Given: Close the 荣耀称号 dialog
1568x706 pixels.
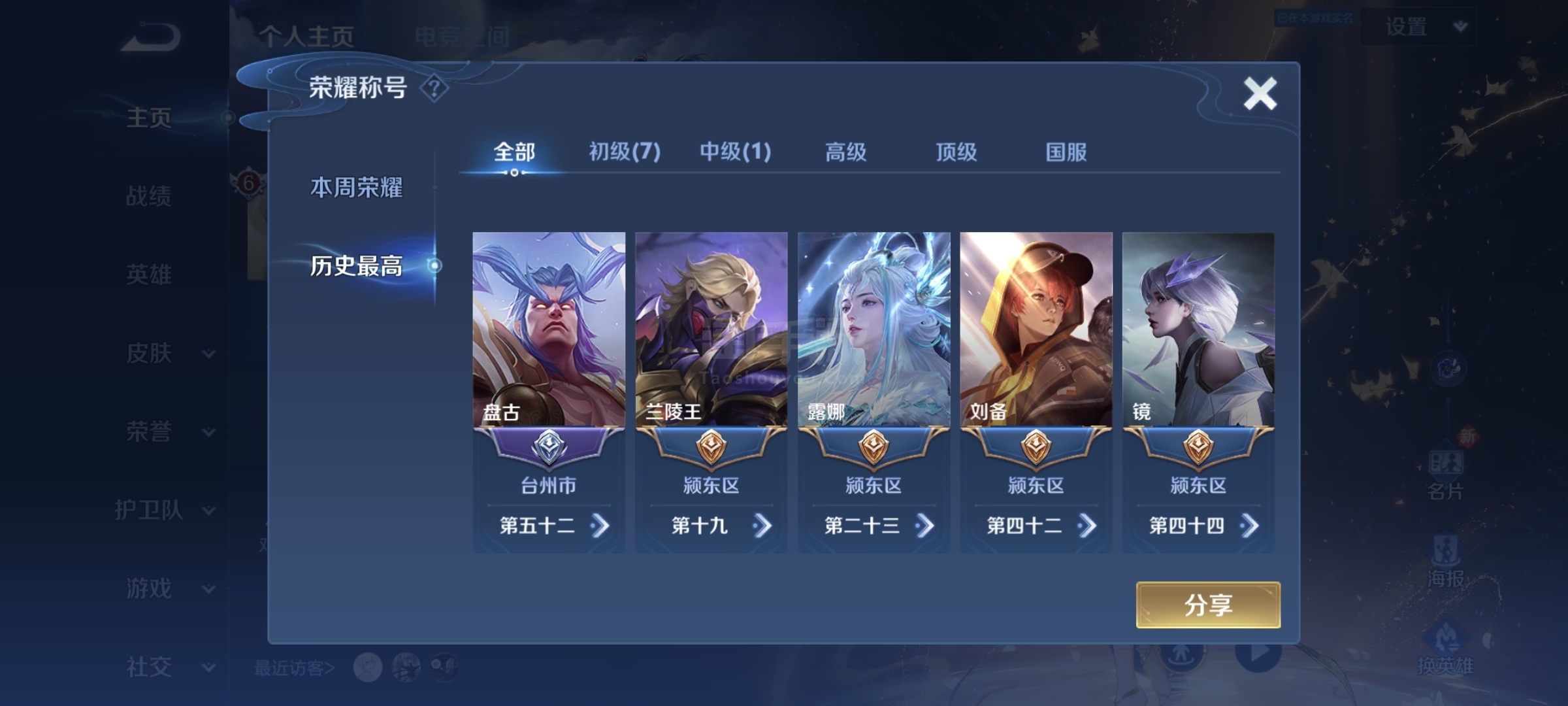Looking at the screenshot, I should (x=1260, y=93).
